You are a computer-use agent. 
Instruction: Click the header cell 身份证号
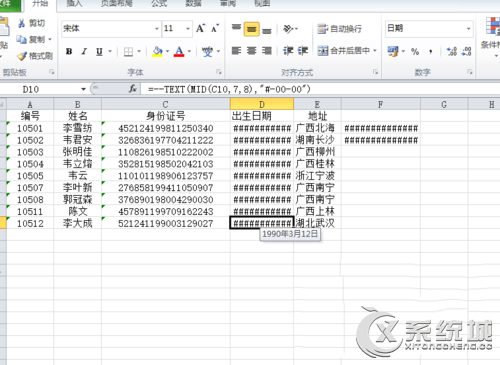166,116
